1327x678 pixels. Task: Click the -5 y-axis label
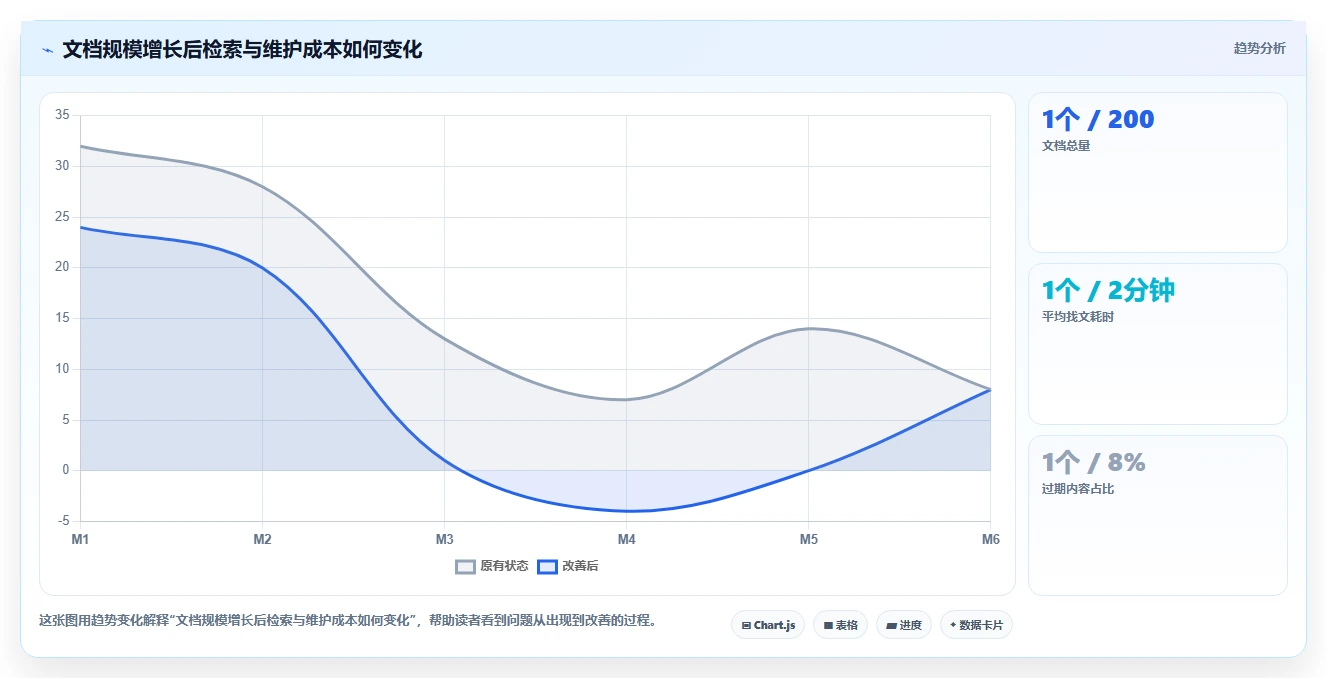tap(63, 521)
